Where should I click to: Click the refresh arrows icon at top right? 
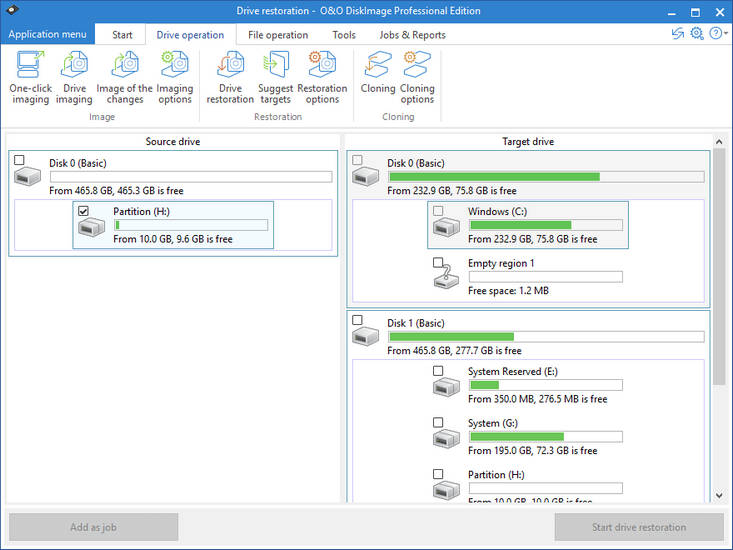point(678,34)
